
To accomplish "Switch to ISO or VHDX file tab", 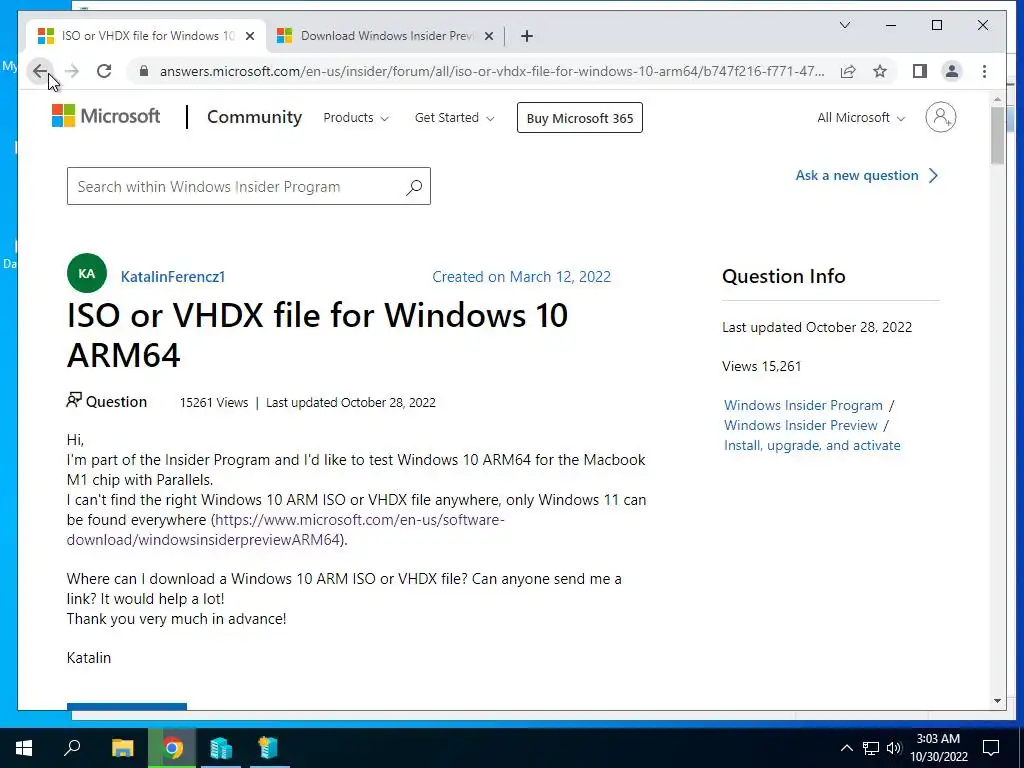I will (x=146, y=36).
